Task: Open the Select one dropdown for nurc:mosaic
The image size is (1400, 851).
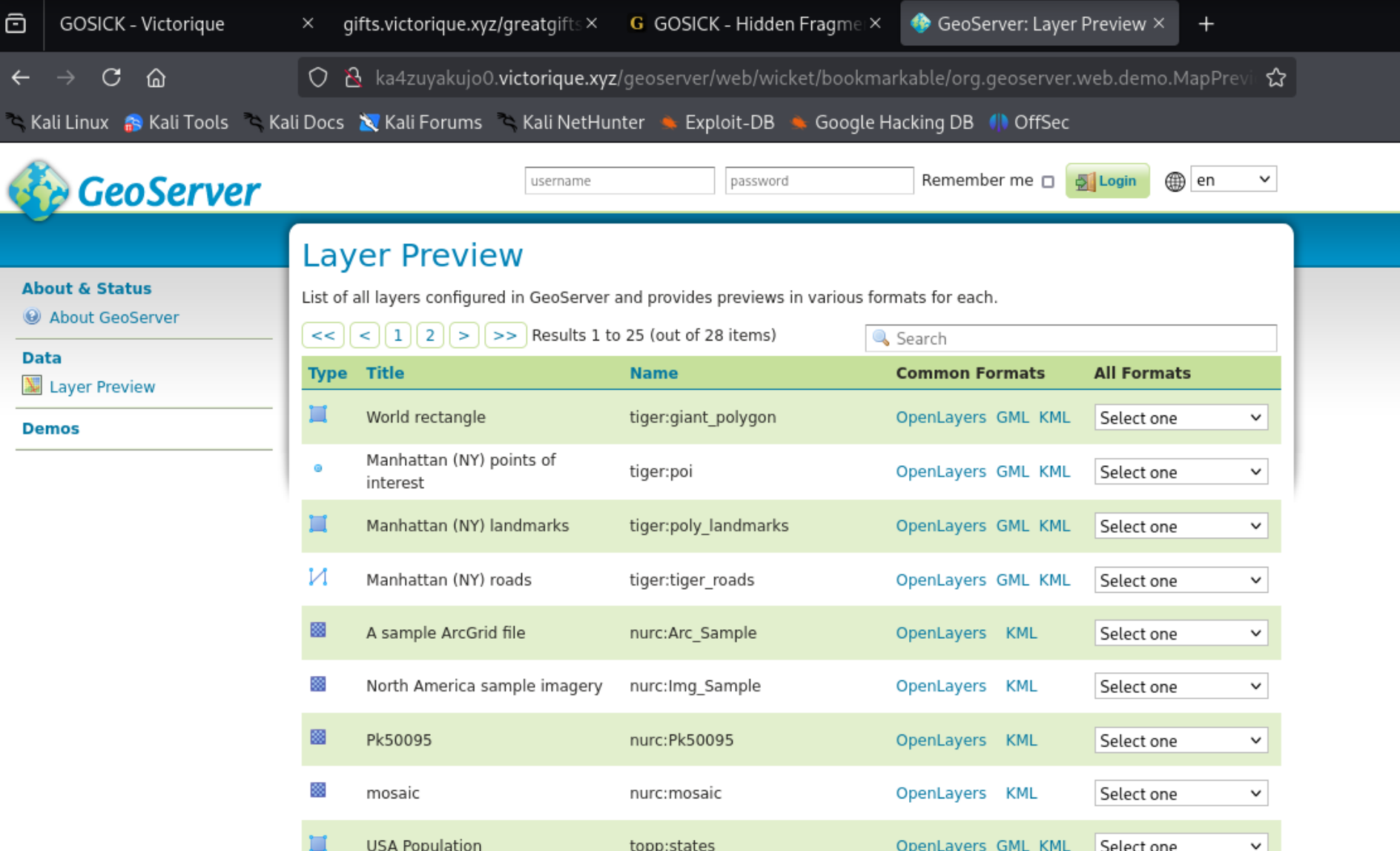Action: click(1181, 793)
